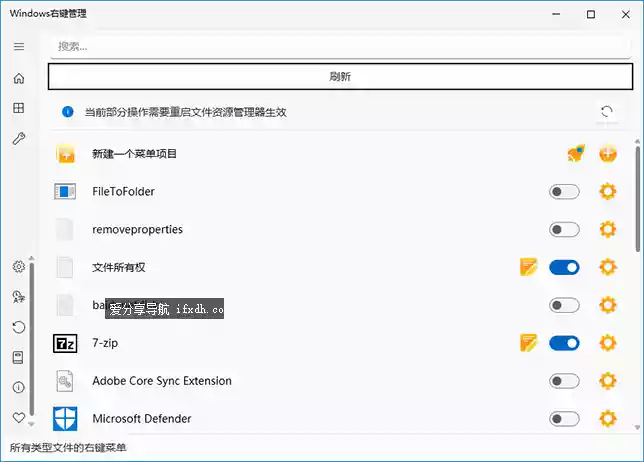Open the info about sidebar icon

tap(19, 387)
